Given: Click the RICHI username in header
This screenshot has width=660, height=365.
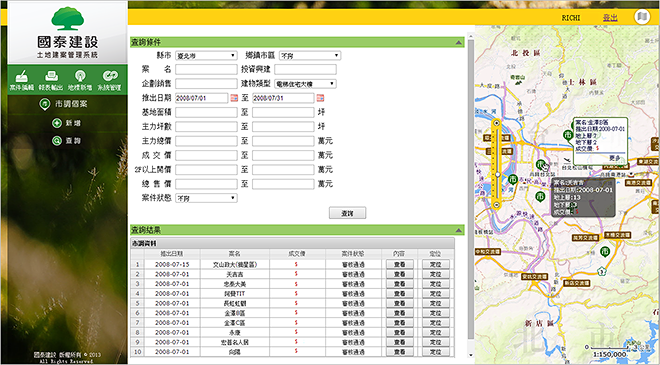Looking at the screenshot, I should point(571,18).
